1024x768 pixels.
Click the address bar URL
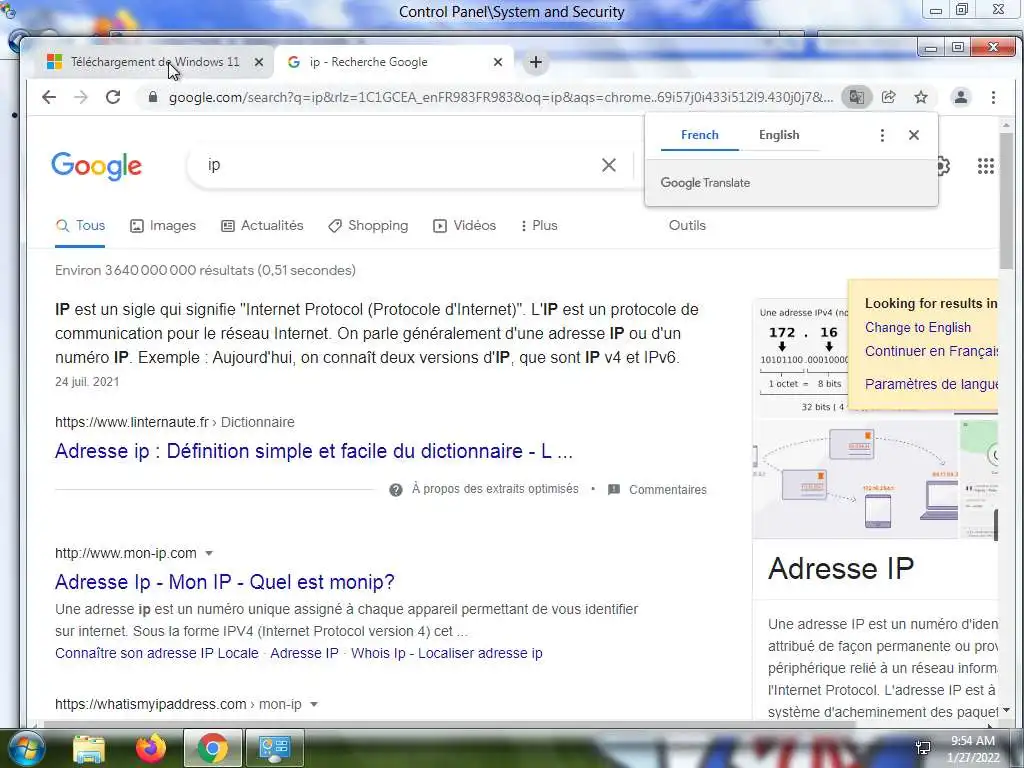[x=500, y=97]
